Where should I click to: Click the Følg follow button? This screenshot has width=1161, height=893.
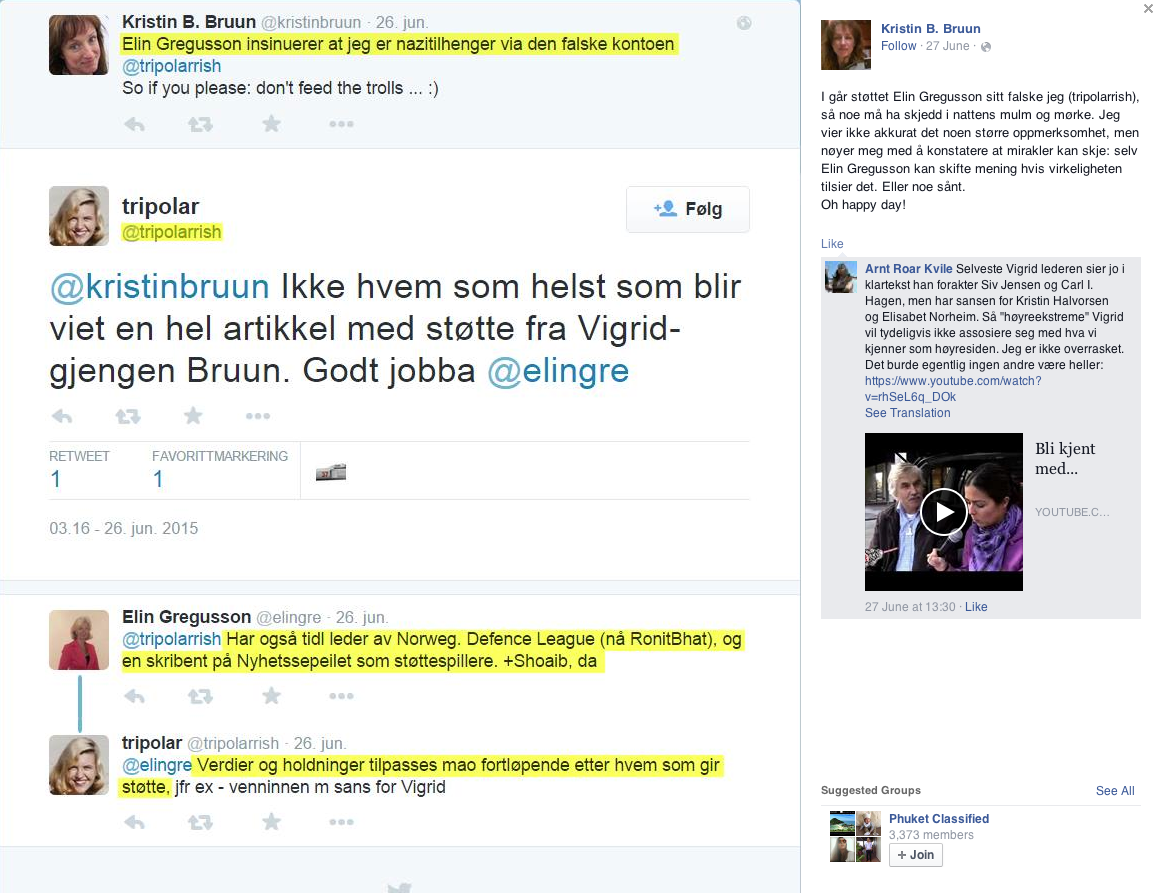click(x=688, y=209)
